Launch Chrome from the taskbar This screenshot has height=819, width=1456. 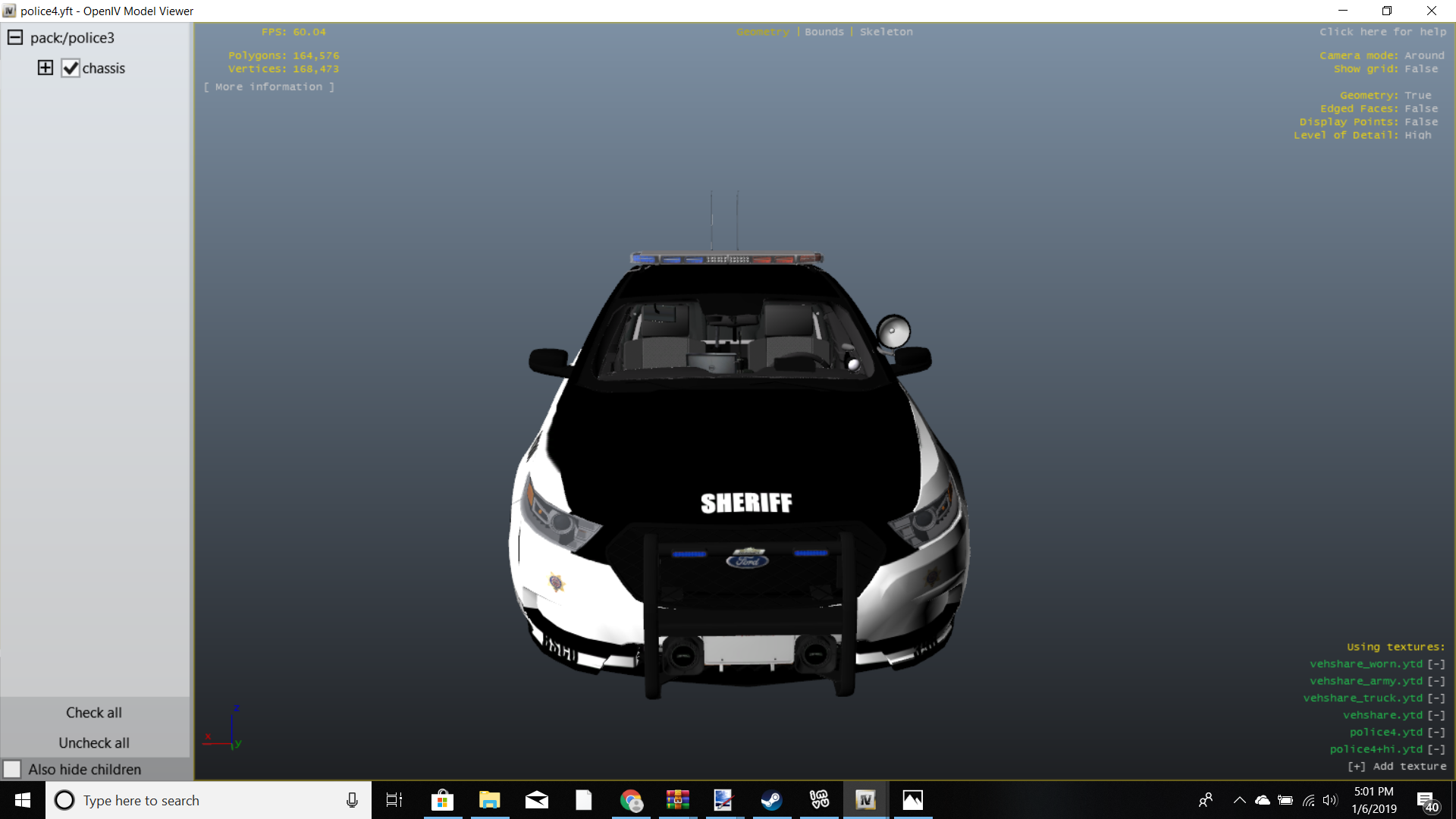[631, 800]
